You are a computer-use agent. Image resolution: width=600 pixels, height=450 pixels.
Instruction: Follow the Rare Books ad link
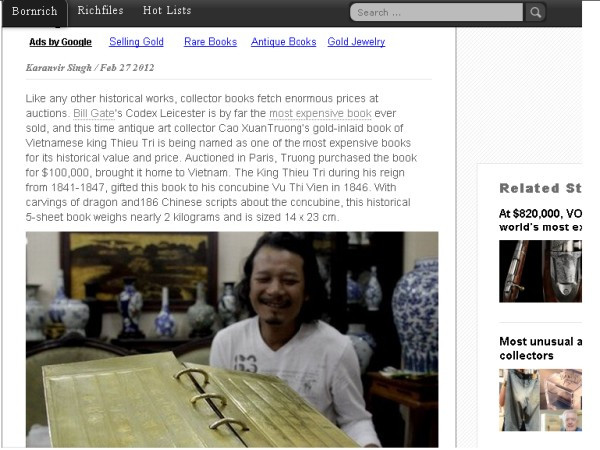210,42
